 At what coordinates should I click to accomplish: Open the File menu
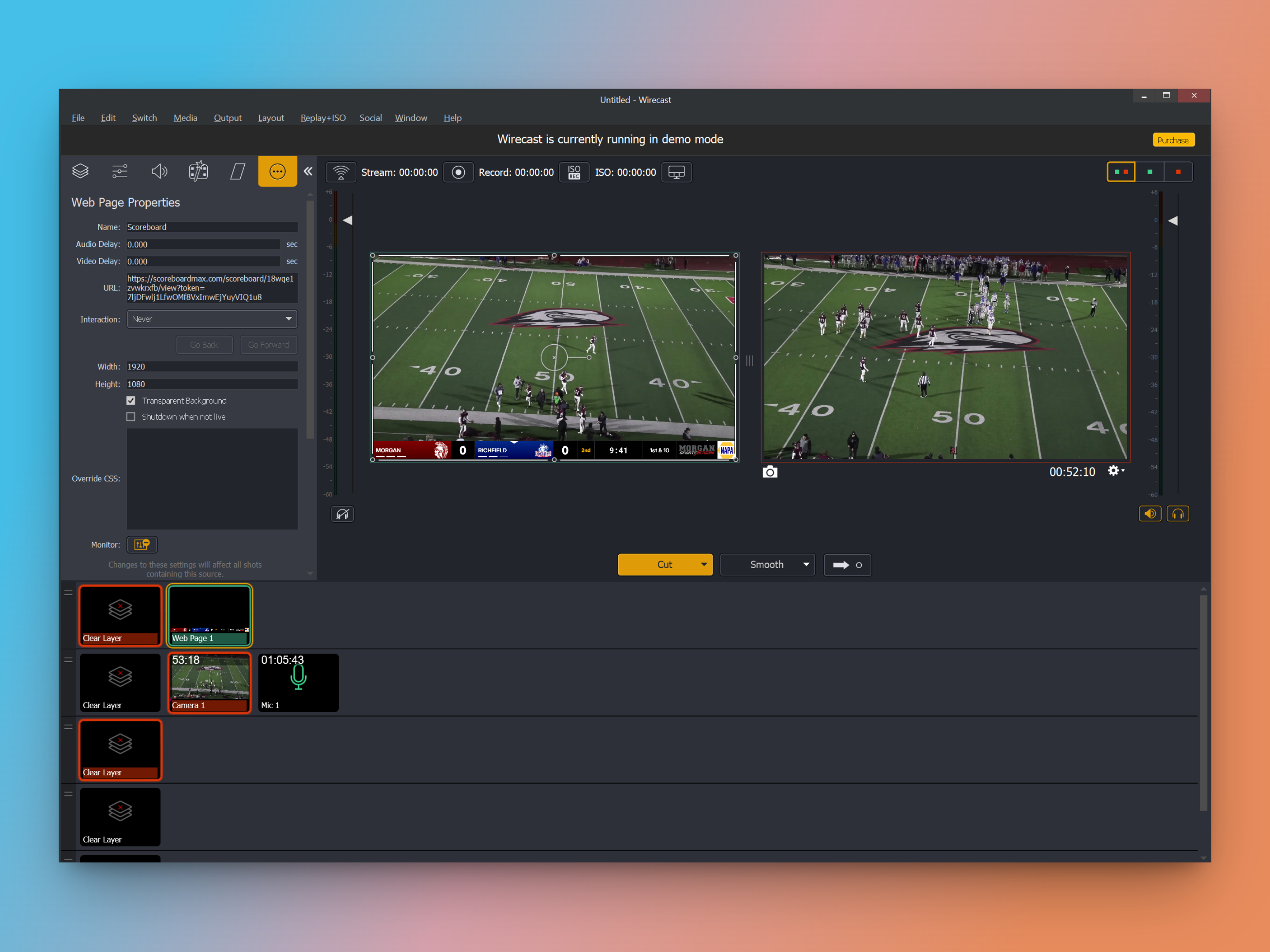(x=78, y=118)
